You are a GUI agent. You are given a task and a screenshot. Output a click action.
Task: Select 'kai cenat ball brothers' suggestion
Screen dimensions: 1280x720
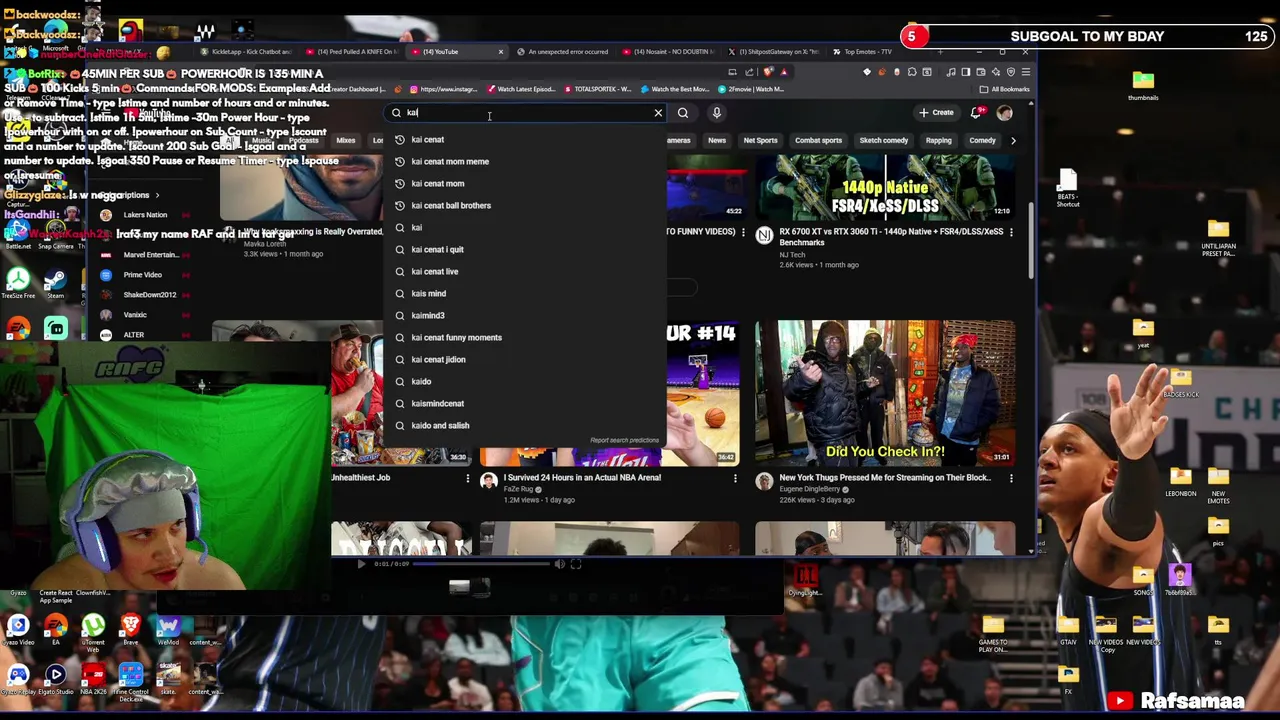click(x=527, y=205)
